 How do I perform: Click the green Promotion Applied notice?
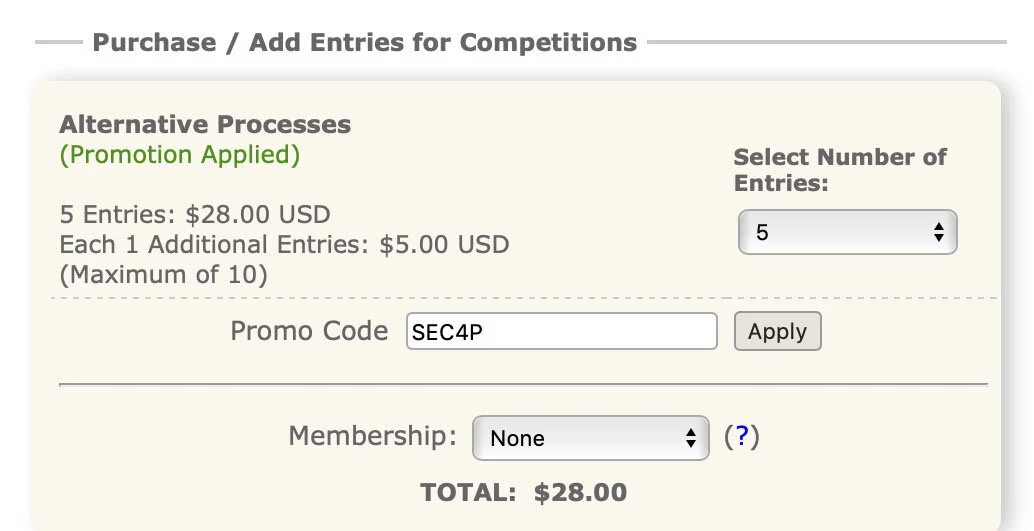[179, 155]
